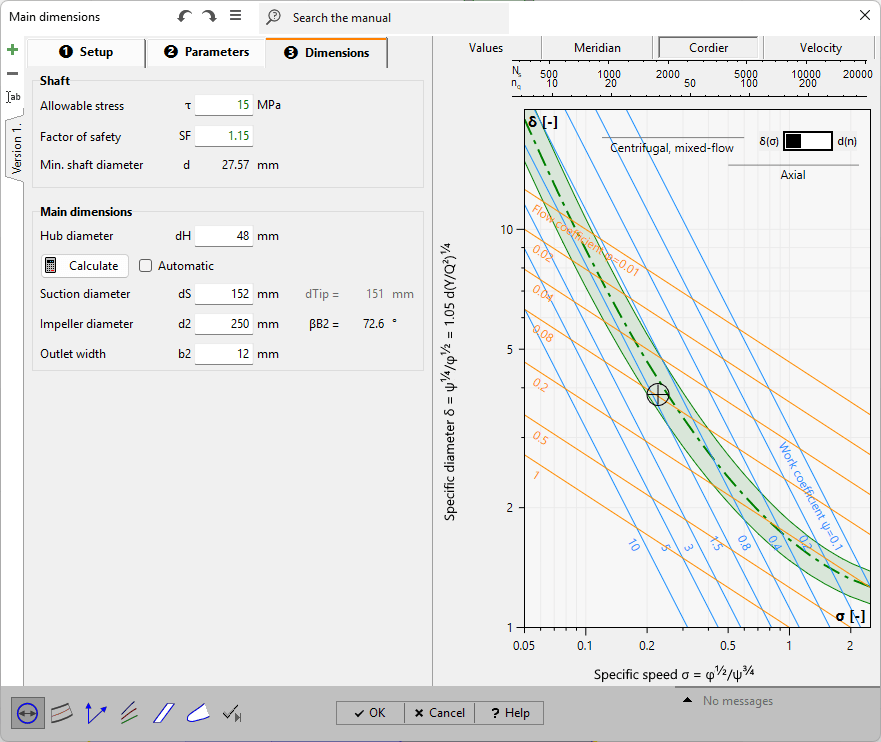The width and height of the screenshot is (881, 742).
Task: Add a new version with the green plus
Action: coord(12,49)
